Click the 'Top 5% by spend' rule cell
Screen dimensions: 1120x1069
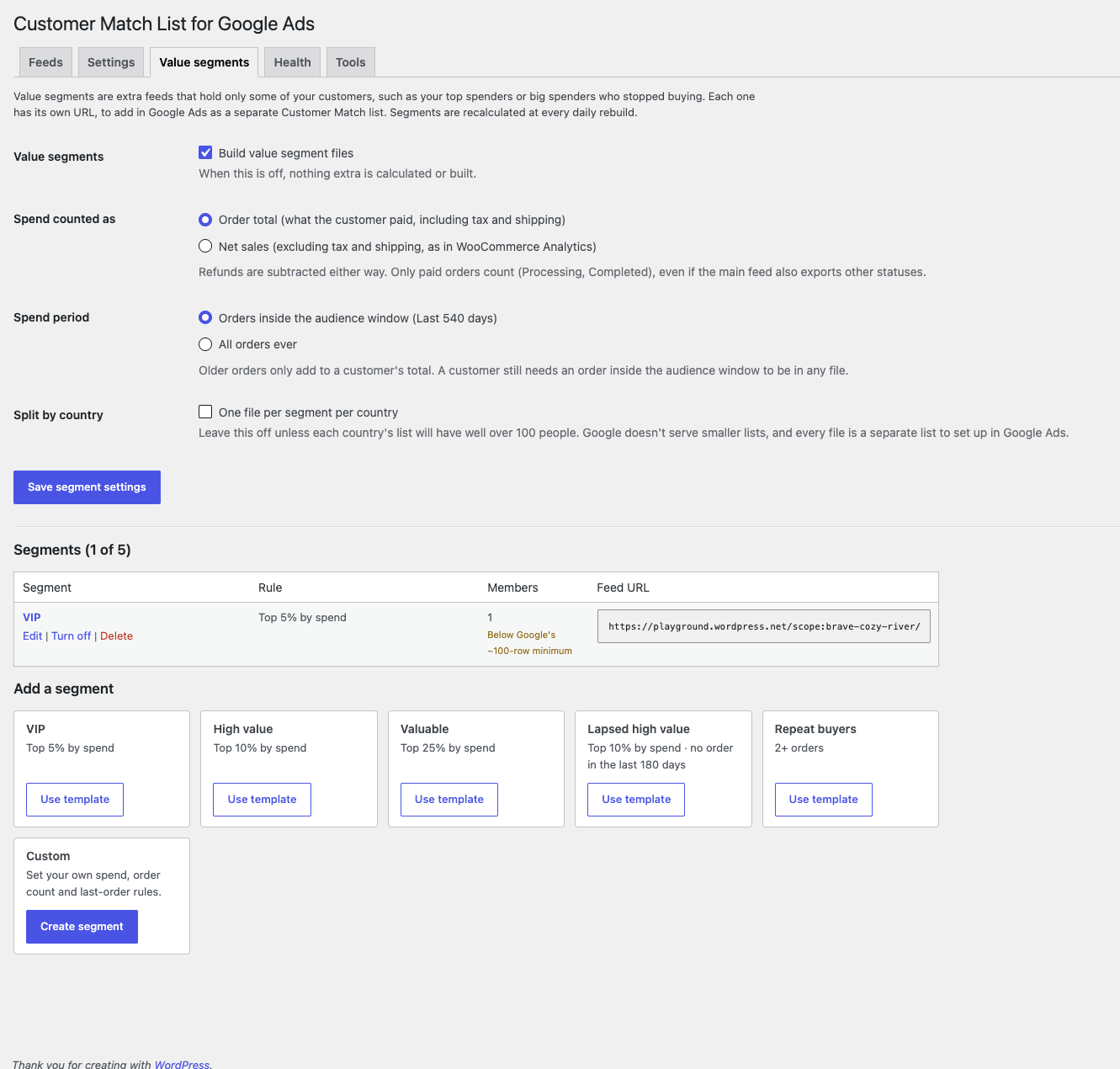(302, 617)
